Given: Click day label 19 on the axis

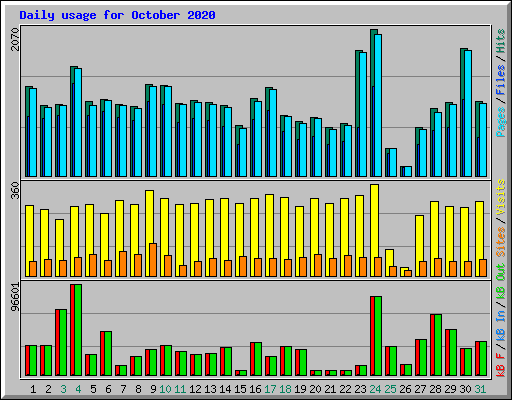Looking at the screenshot, I should [x=300, y=389].
